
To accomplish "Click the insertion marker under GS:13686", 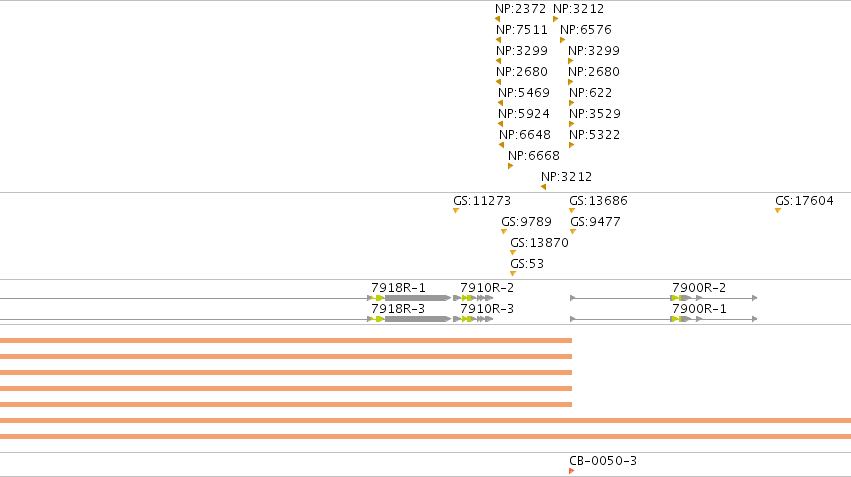I will coord(572,211).
